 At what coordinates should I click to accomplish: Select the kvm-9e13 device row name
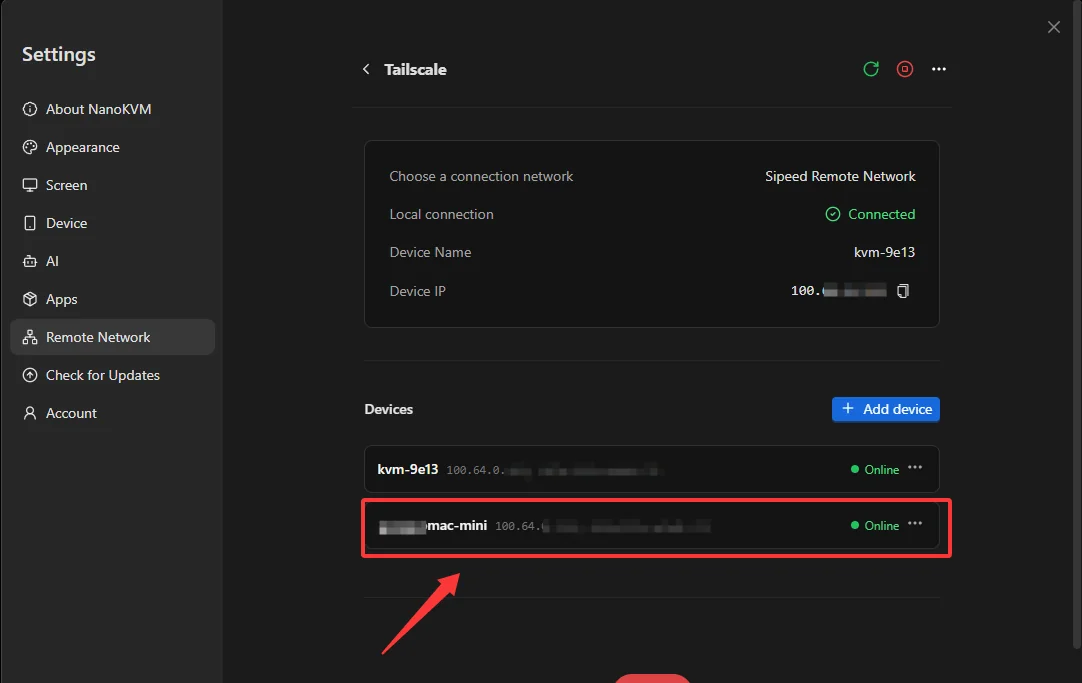(x=408, y=469)
